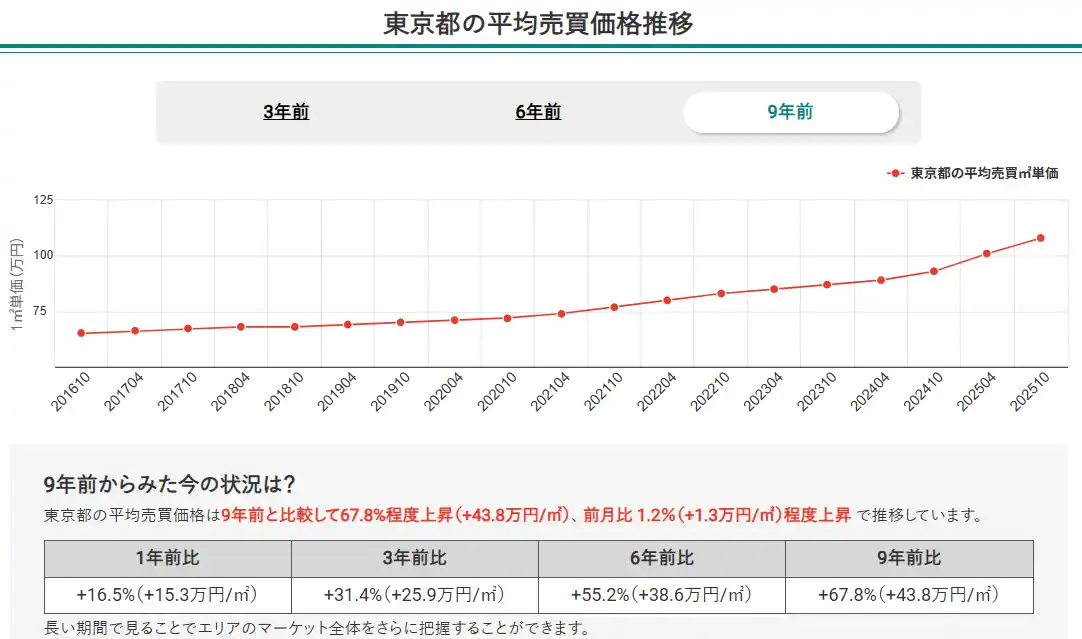Click the first 201610 data point
The width and height of the screenshot is (1082, 639).
tap(80, 333)
